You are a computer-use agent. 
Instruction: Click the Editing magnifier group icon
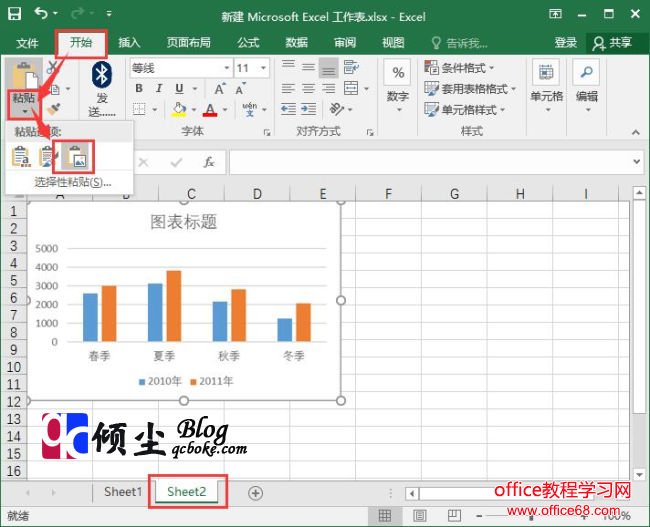click(587, 85)
